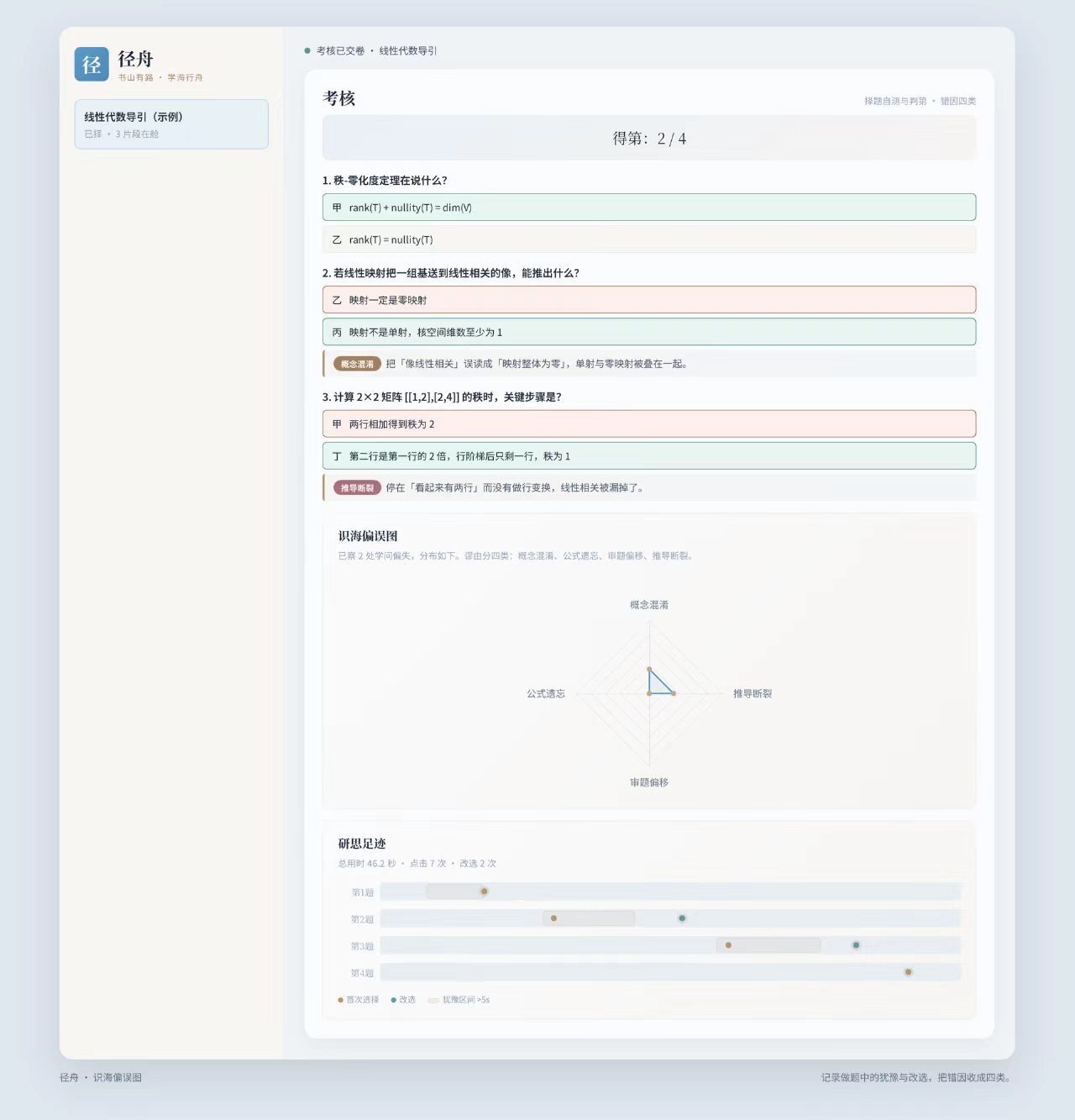Click the grey hesitation bar in row 第3题

click(x=768, y=945)
